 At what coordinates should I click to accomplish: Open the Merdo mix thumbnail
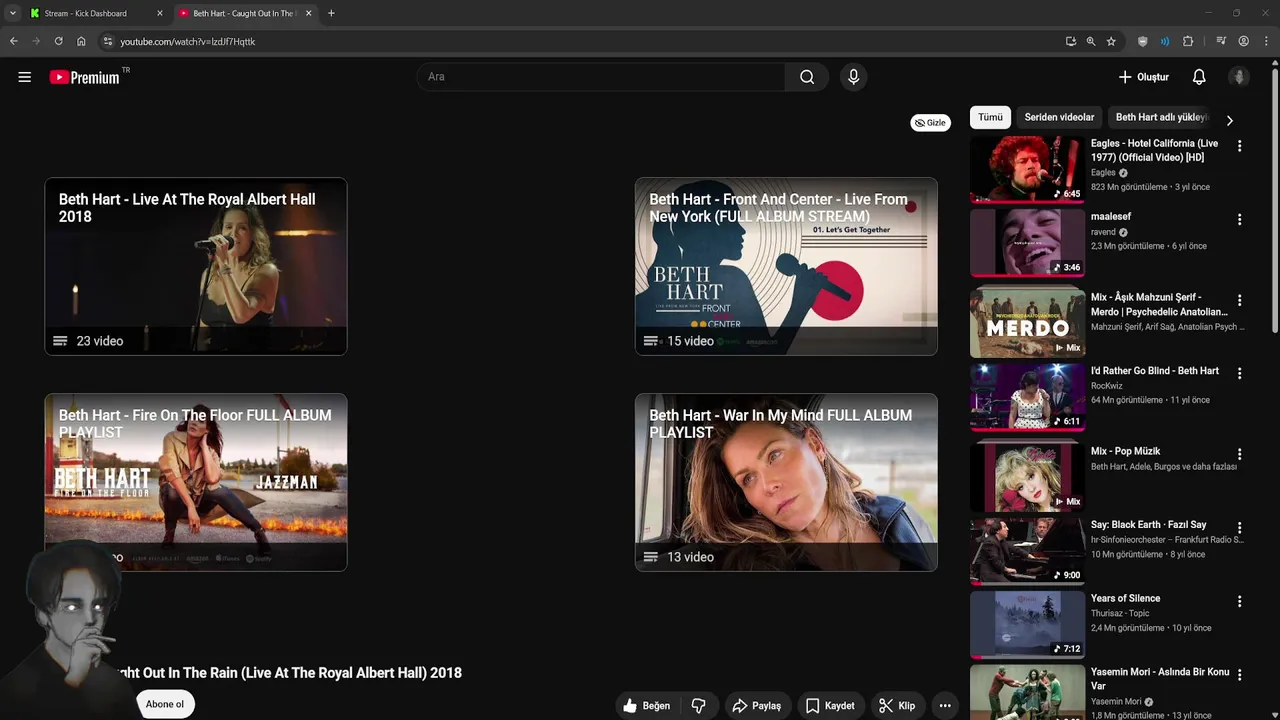point(1027,323)
